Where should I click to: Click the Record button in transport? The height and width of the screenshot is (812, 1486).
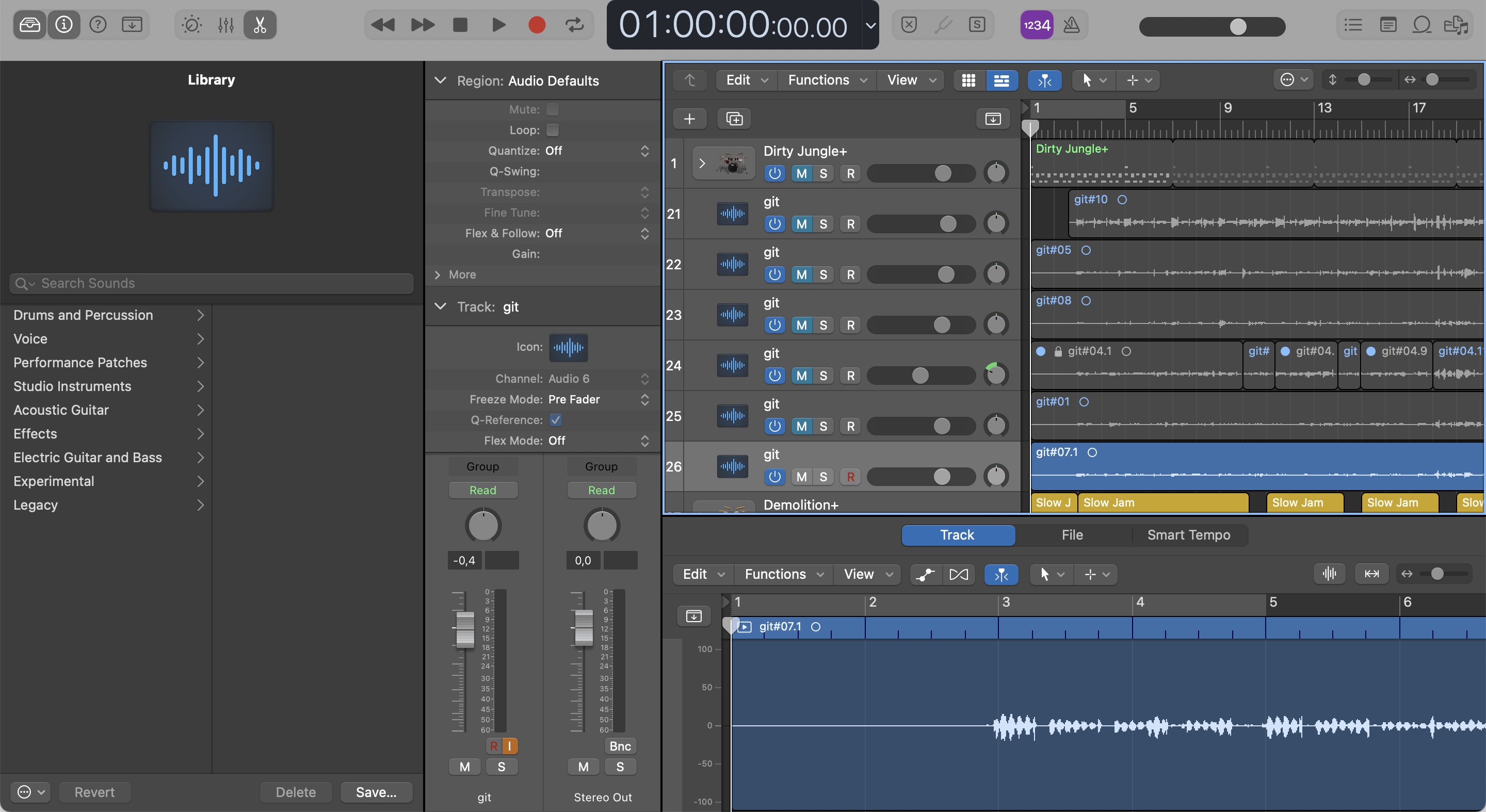pos(537,25)
